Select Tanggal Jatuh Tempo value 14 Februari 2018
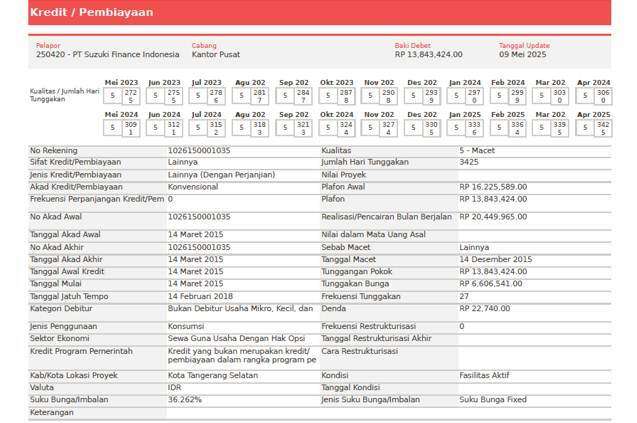This screenshot has height=423, width=637. 200,297
